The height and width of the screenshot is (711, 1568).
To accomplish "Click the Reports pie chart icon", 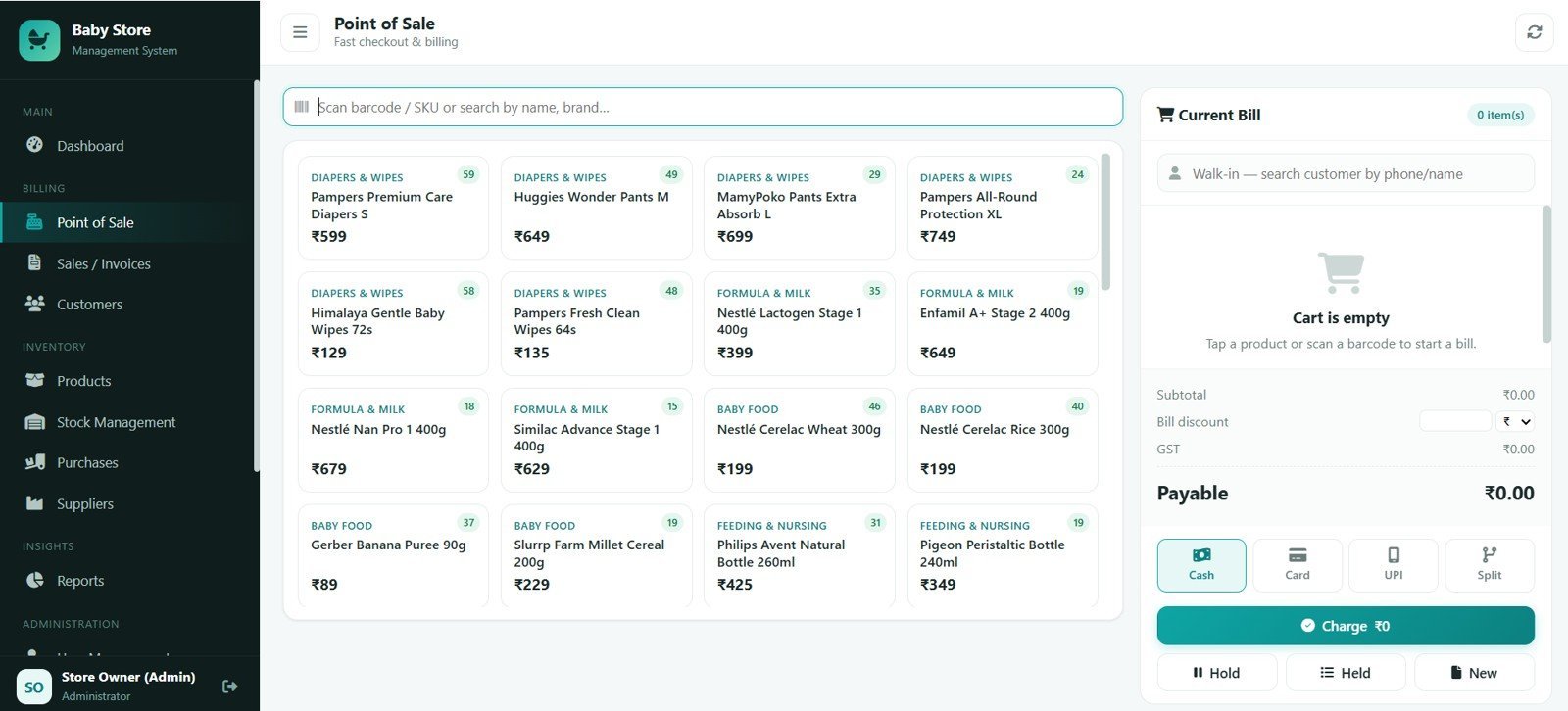I will (x=34, y=580).
